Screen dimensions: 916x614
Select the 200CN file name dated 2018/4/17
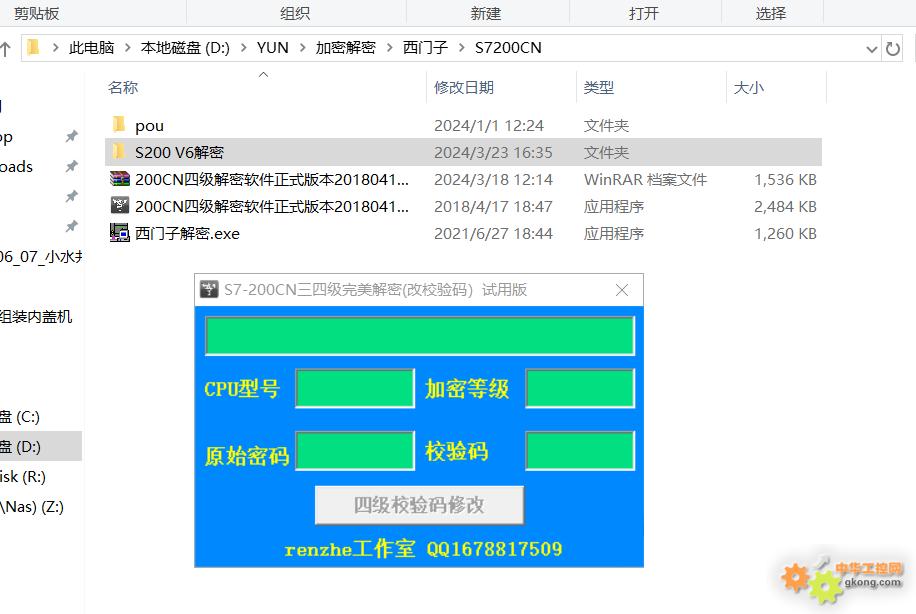click(x=272, y=206)
